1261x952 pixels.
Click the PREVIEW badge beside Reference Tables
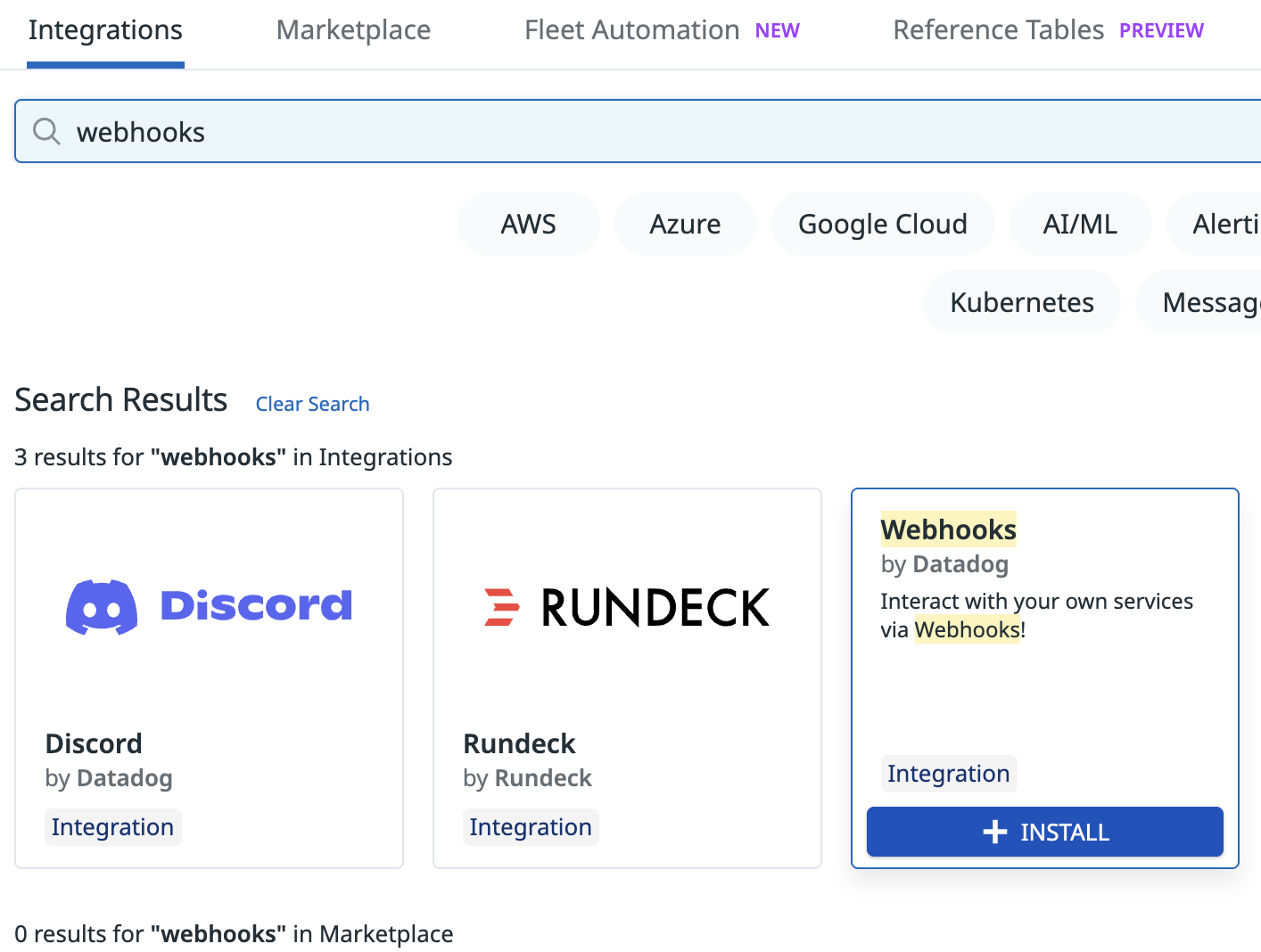pyautogui.click(x=1161, y=31)
